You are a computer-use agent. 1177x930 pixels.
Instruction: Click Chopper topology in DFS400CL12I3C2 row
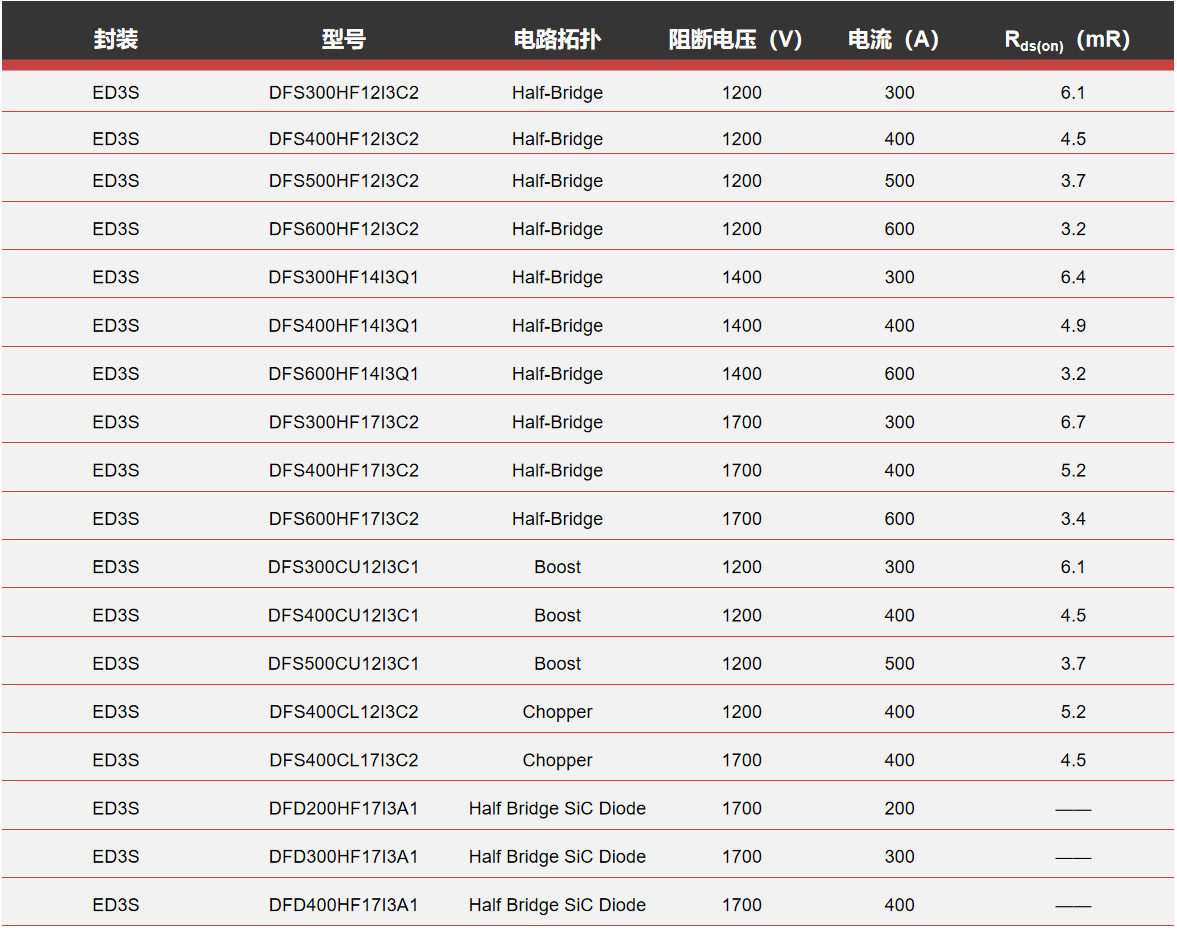[557, 712]
